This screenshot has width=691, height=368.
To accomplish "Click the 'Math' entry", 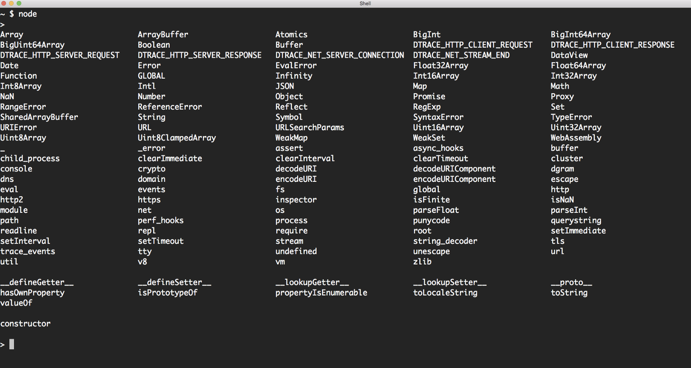I will 560,86.
